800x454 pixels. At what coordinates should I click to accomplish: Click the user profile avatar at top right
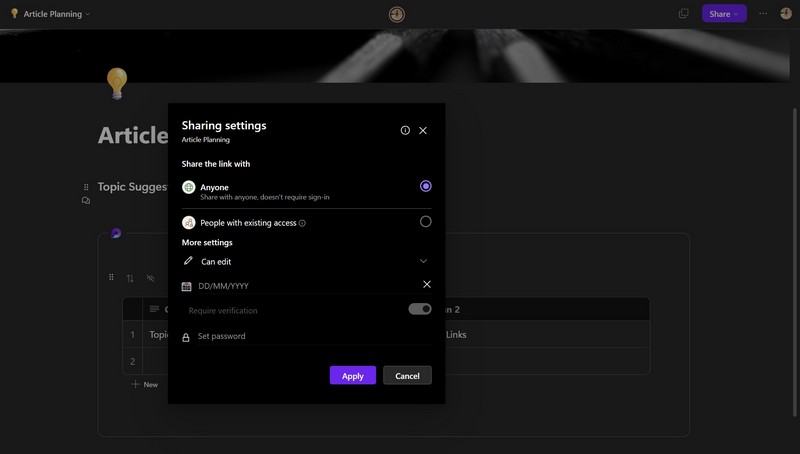pyautogui.click(x=786, y=14)
